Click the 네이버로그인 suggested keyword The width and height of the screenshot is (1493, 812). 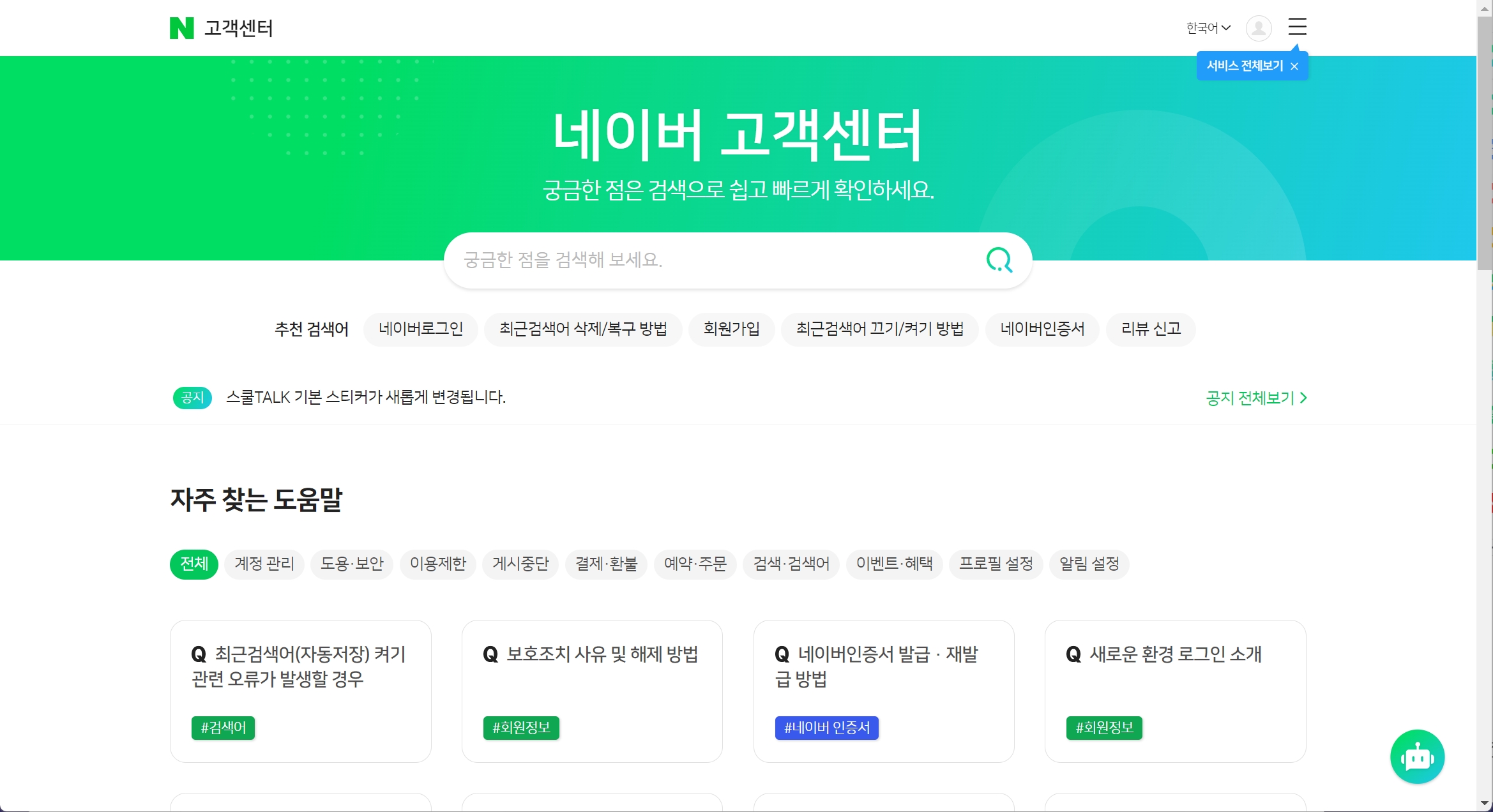click(420, 329)
